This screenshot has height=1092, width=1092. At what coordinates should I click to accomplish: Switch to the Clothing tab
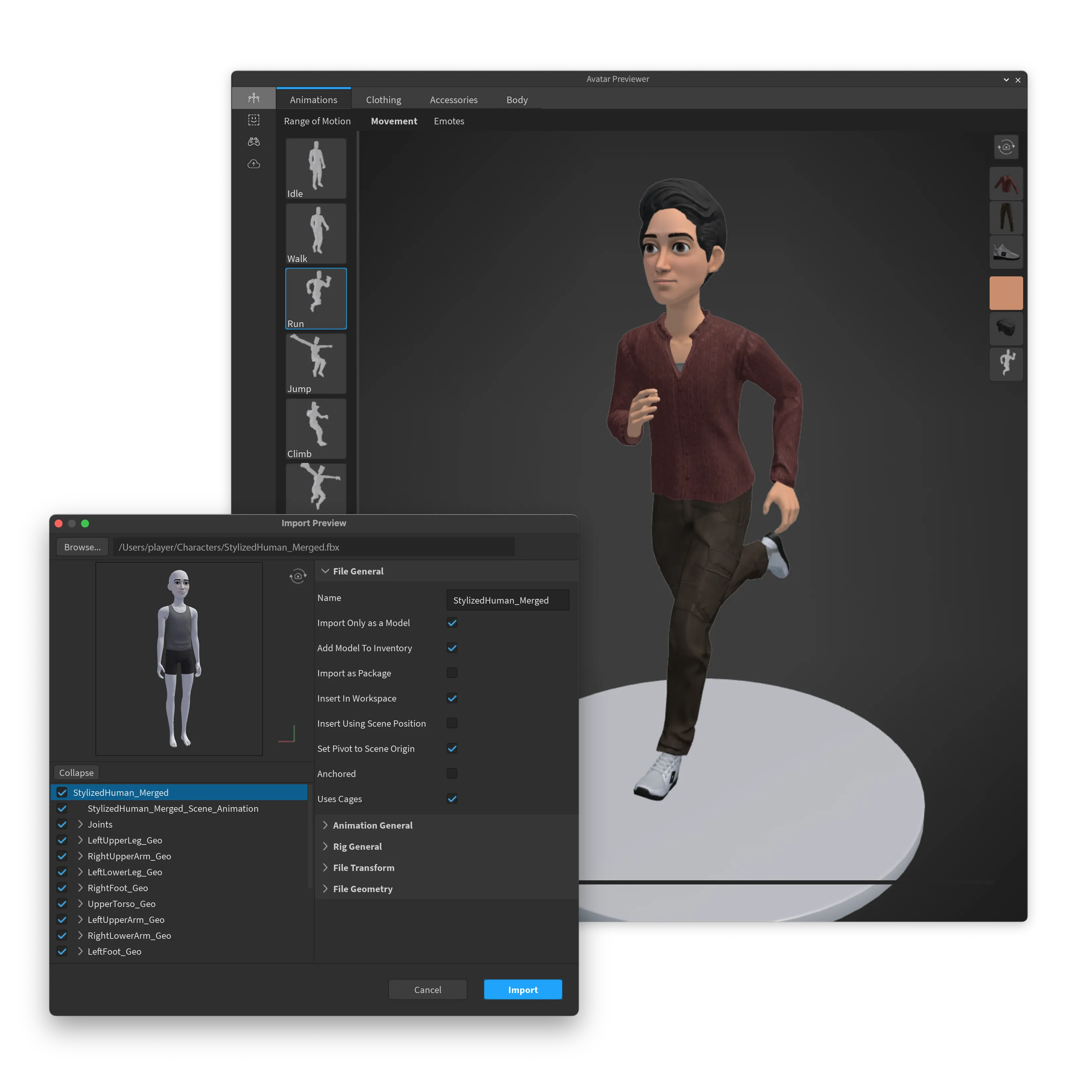pos(383,100)
